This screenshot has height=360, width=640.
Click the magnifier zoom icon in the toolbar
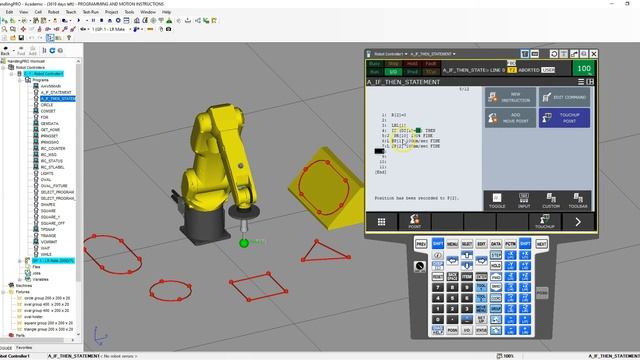[4, 29]
